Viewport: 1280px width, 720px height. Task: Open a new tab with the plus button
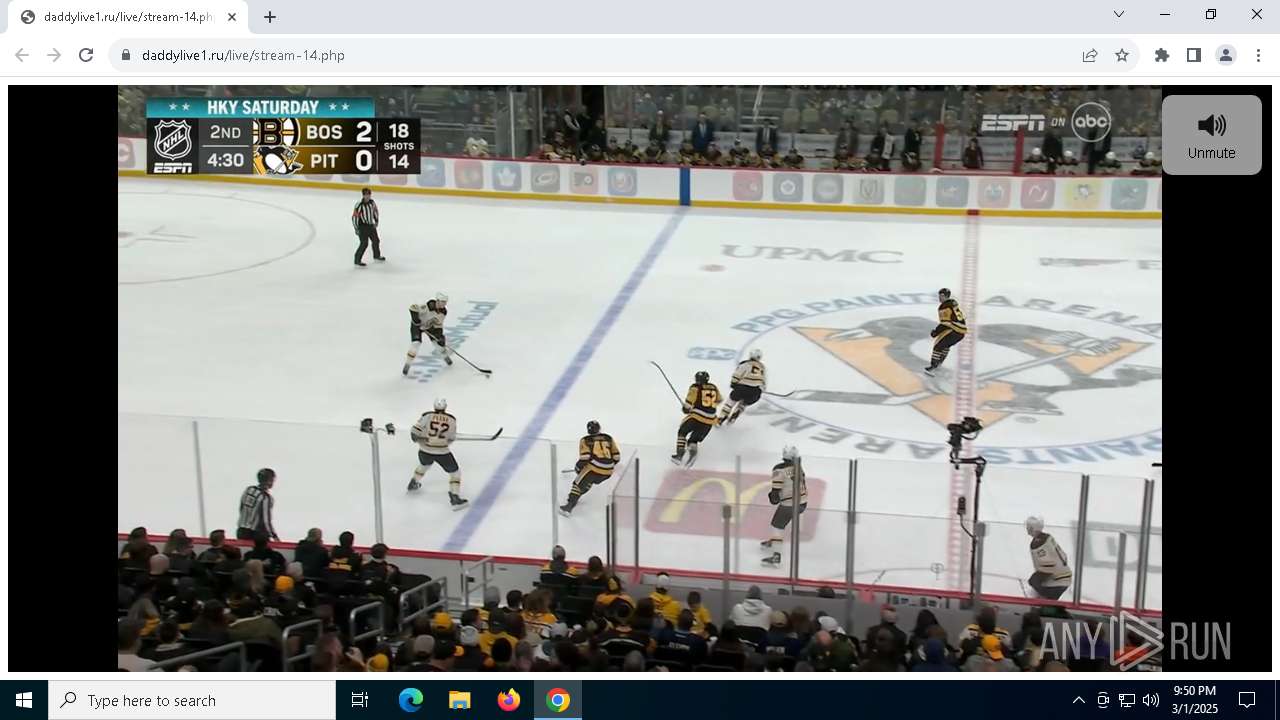[x=270, y=17]
